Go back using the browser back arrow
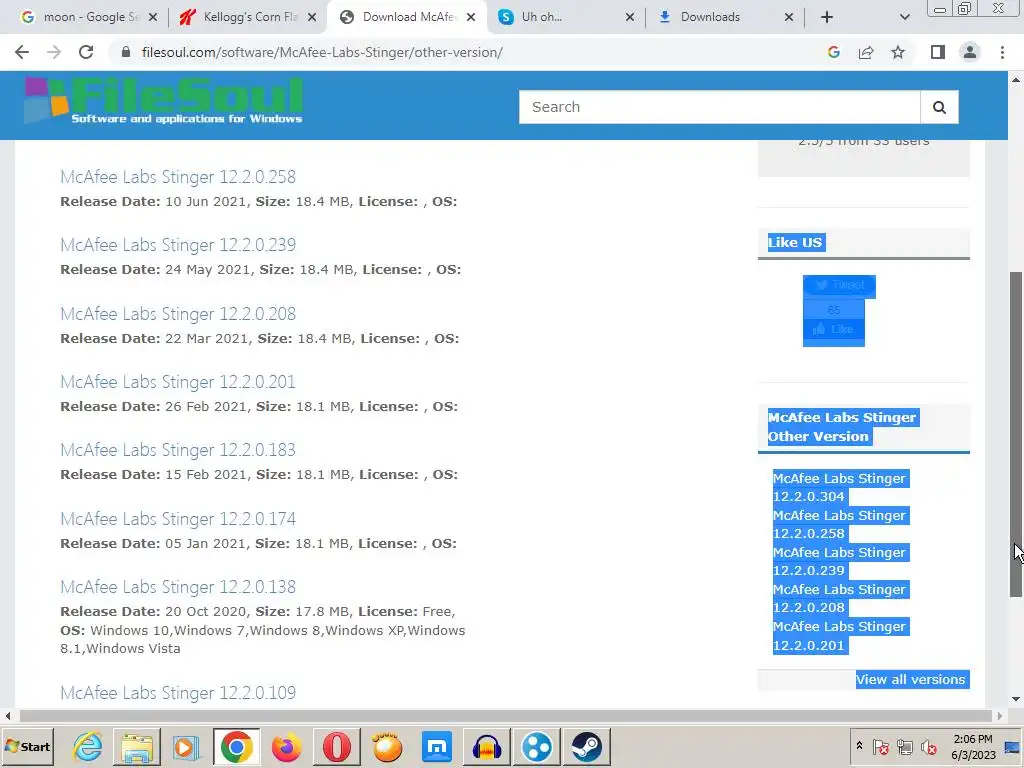The image size is (1024, 768). tap(22, 52)
